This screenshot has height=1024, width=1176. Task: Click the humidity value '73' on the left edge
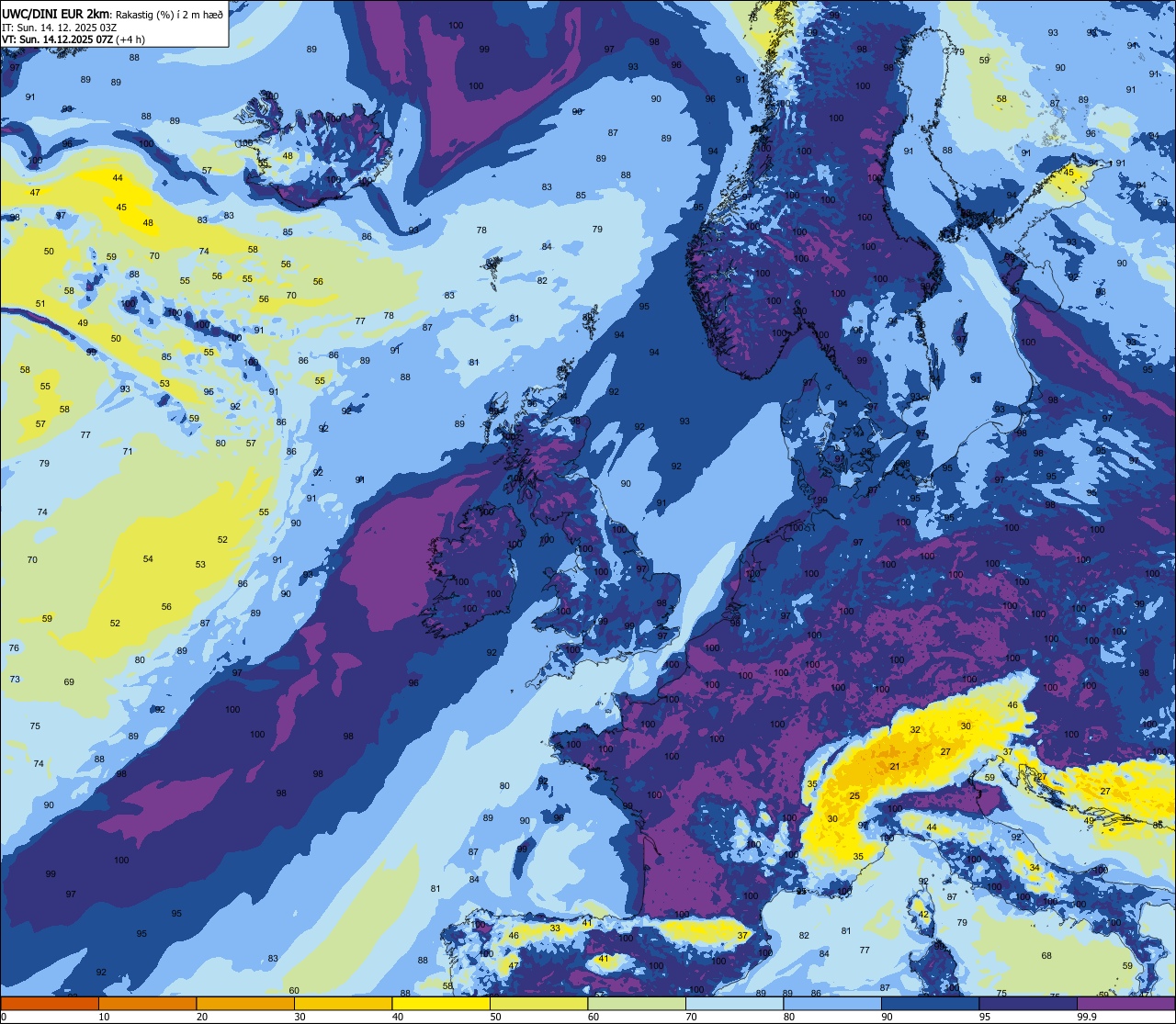pyautogui.click(x=15, y=679)
